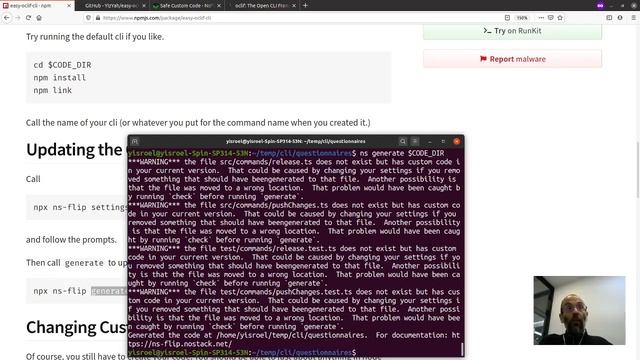
Task: Toggle reader view icon in address bar
Action: (x=507, y=18)
